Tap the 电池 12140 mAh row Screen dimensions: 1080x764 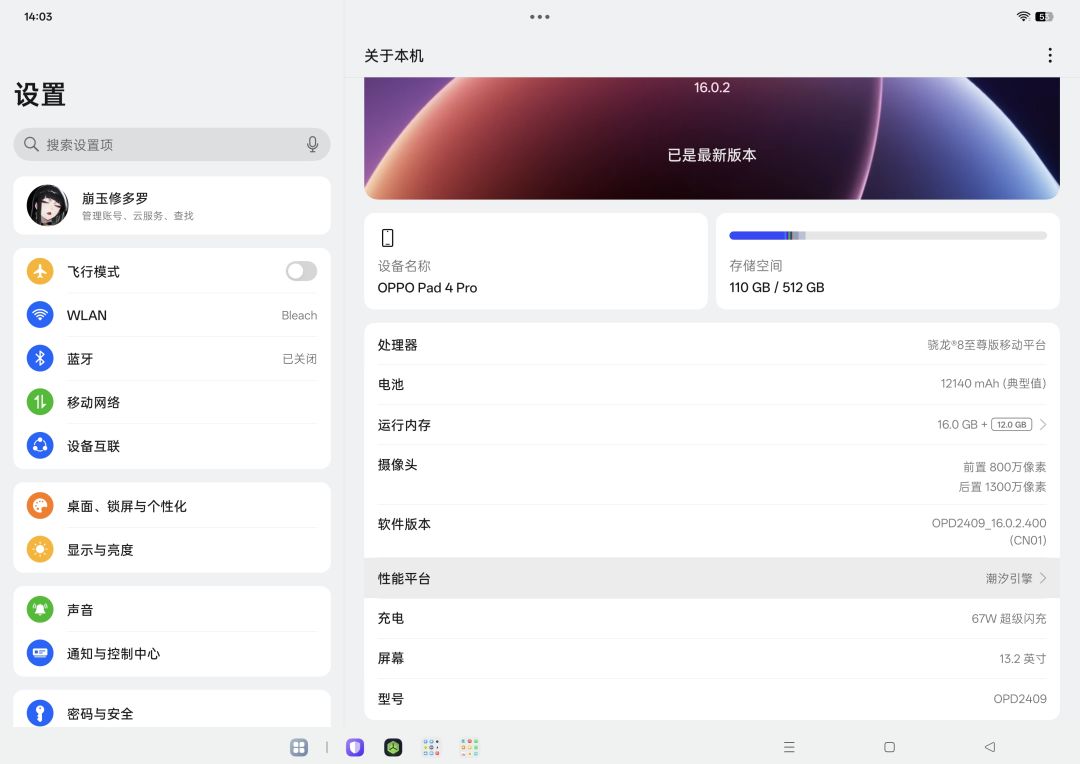(712, 384)
